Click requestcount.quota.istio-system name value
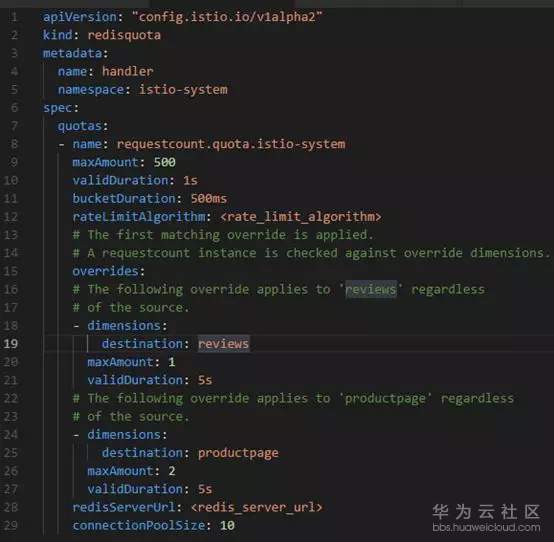Viewport: 554px width, 542px height. click(x=231, y=144)
